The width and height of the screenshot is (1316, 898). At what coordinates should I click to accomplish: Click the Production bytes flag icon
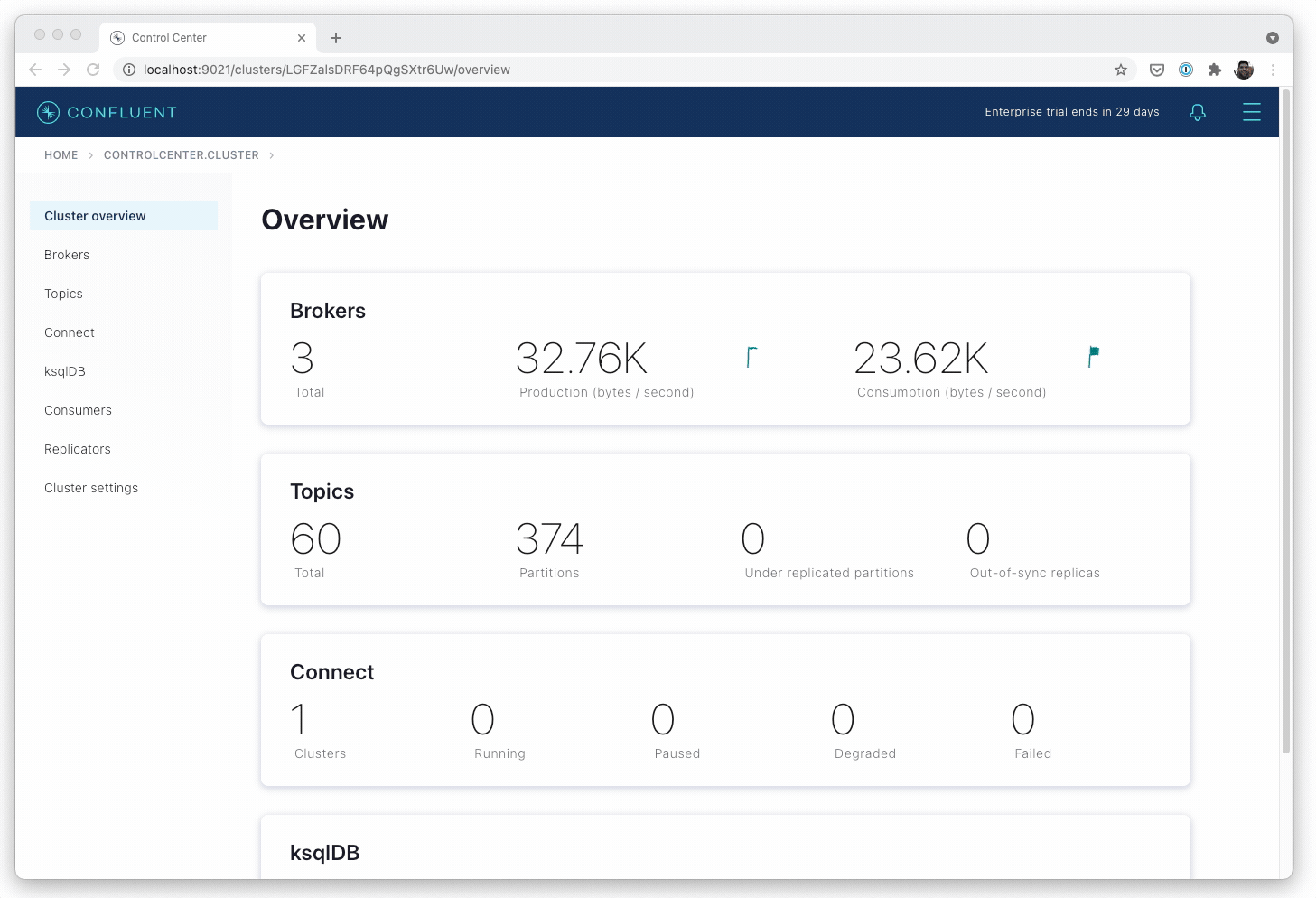click(x=751, y=358)
